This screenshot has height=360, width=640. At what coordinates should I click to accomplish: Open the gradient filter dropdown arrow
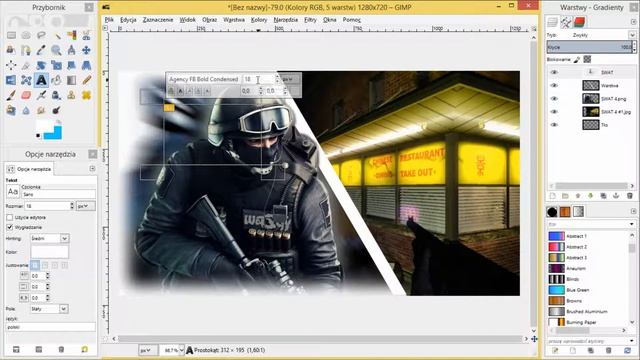click(631, 224)
